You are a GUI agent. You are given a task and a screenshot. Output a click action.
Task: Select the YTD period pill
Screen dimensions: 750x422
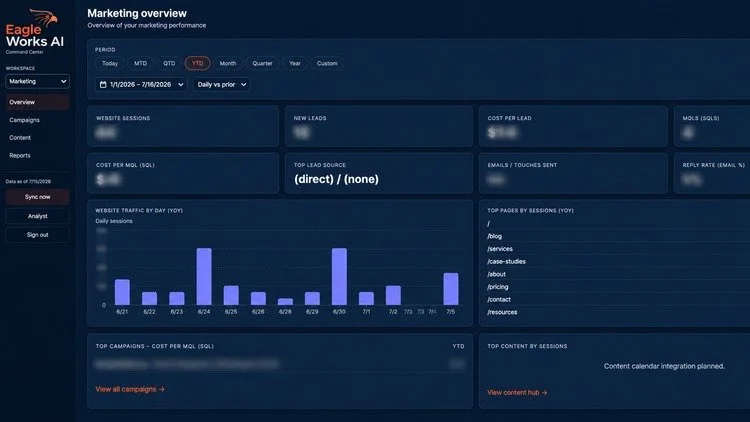point(198,63)
